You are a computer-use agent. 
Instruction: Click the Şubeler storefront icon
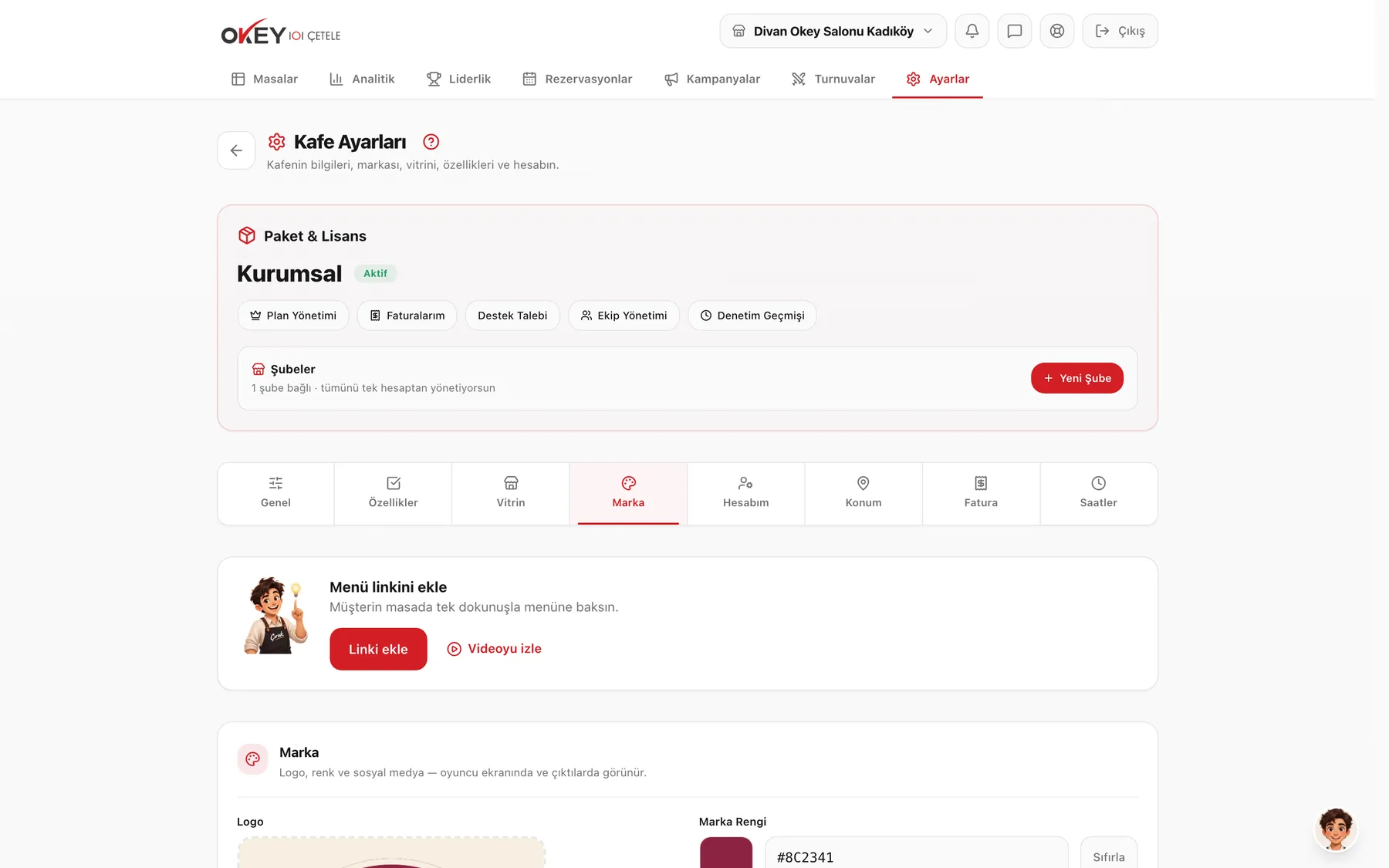[x=259, y=370]
